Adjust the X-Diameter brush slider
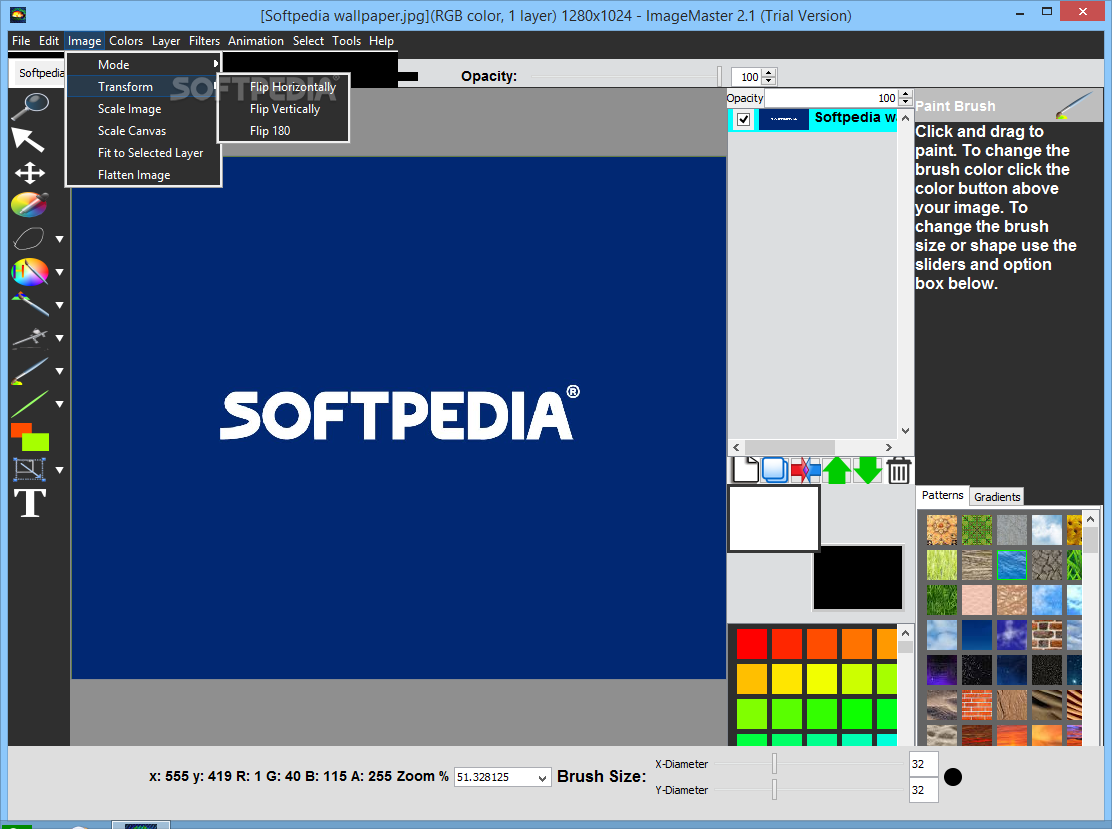The width and height of the screenshot is (1112, 829). pyautogui.click(x=774, y=764)
